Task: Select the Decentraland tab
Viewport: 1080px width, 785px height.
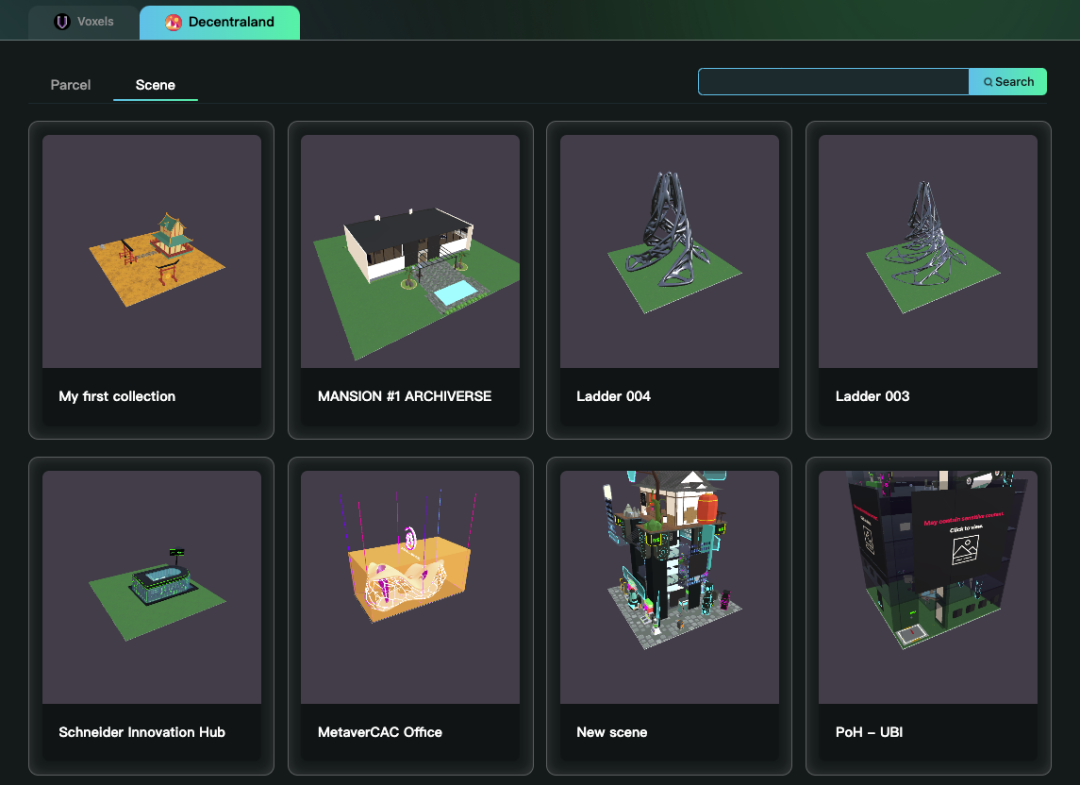Action: pyautogui.click(x=219, y=22)
